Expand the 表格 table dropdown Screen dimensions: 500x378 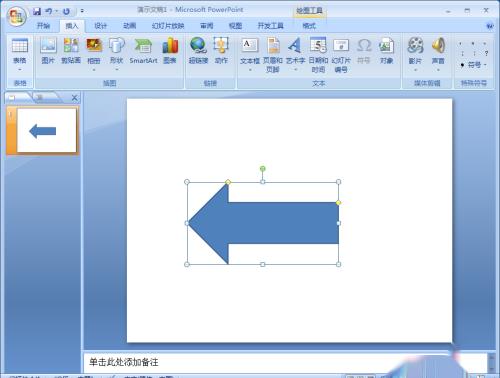point(20,70)
